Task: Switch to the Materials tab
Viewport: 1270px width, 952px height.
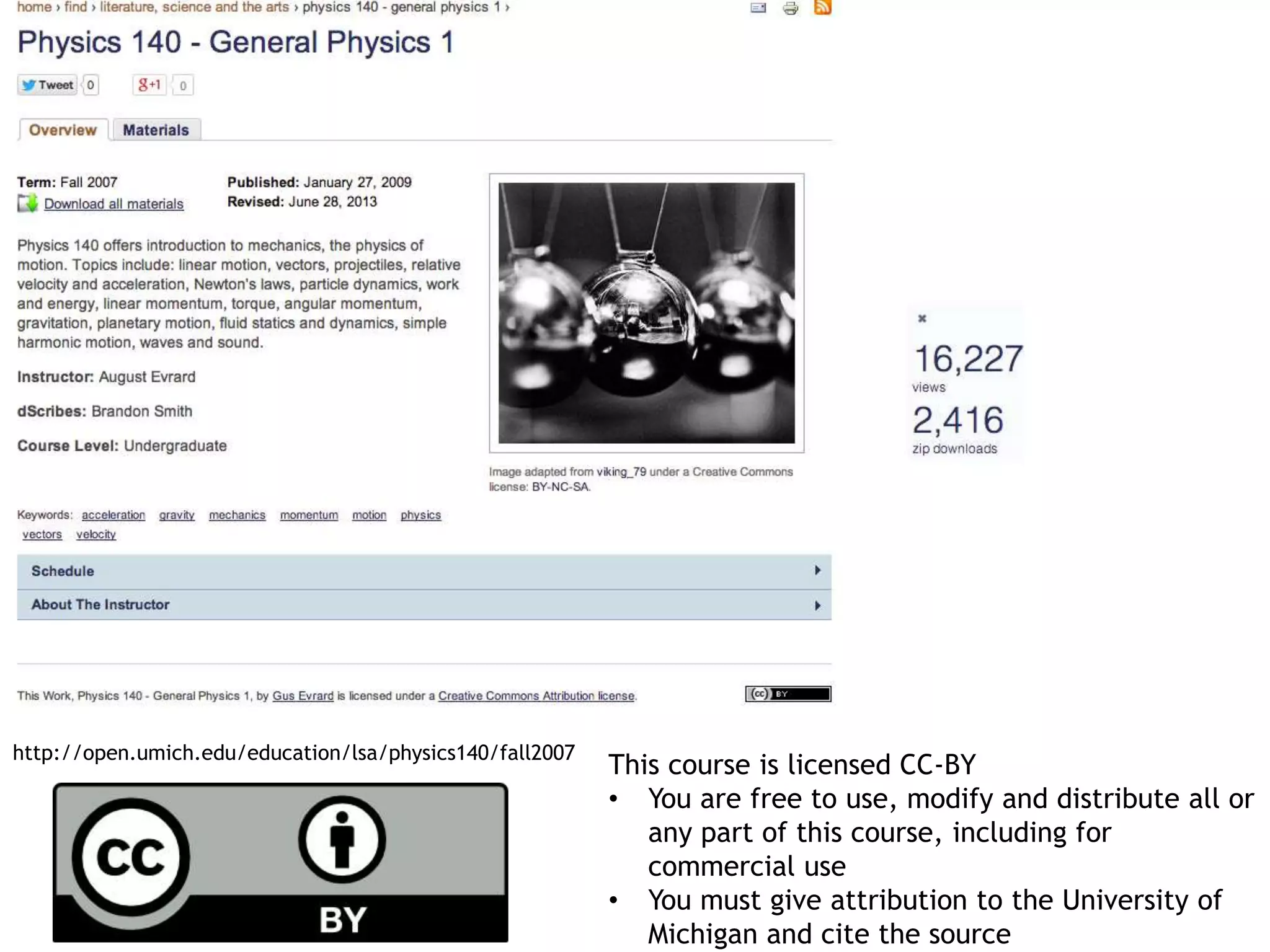Action: (x=156, y=130)
